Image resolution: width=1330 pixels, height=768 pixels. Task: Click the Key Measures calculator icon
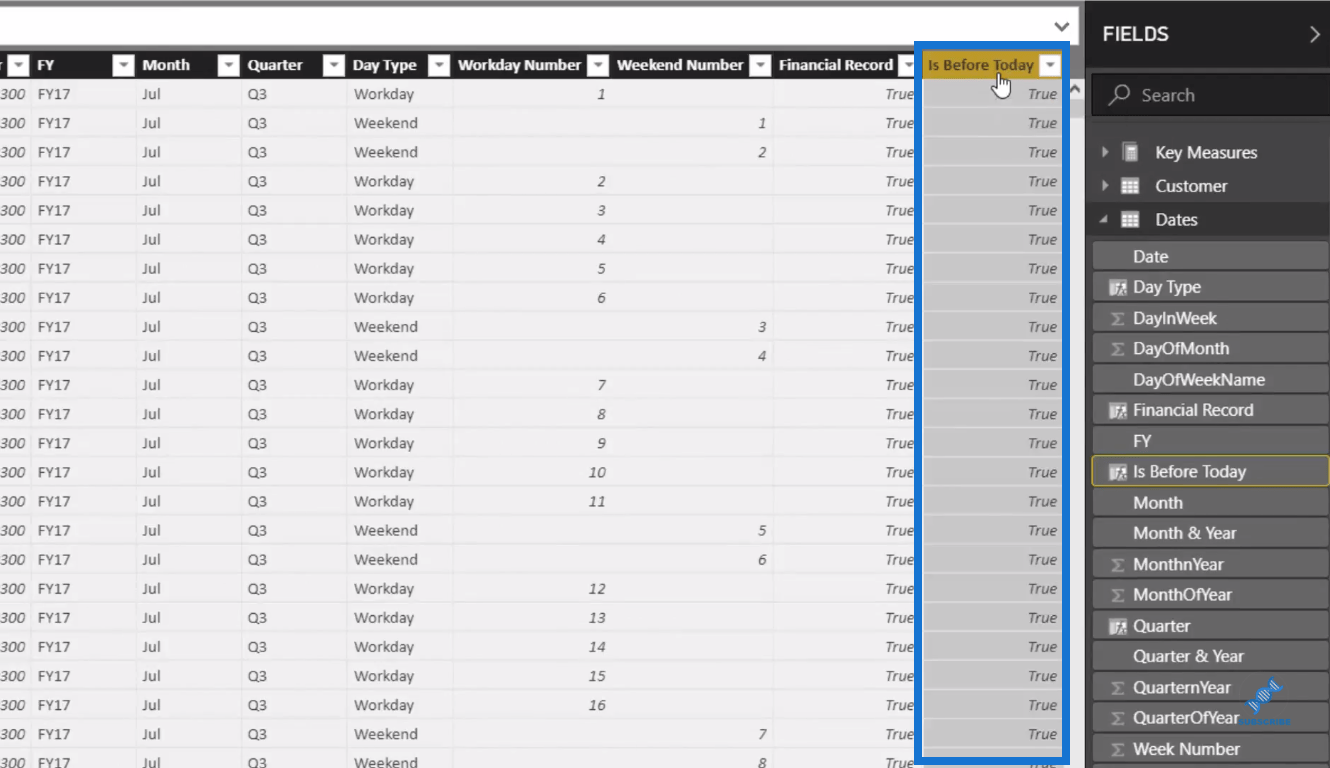point(1130,152)
